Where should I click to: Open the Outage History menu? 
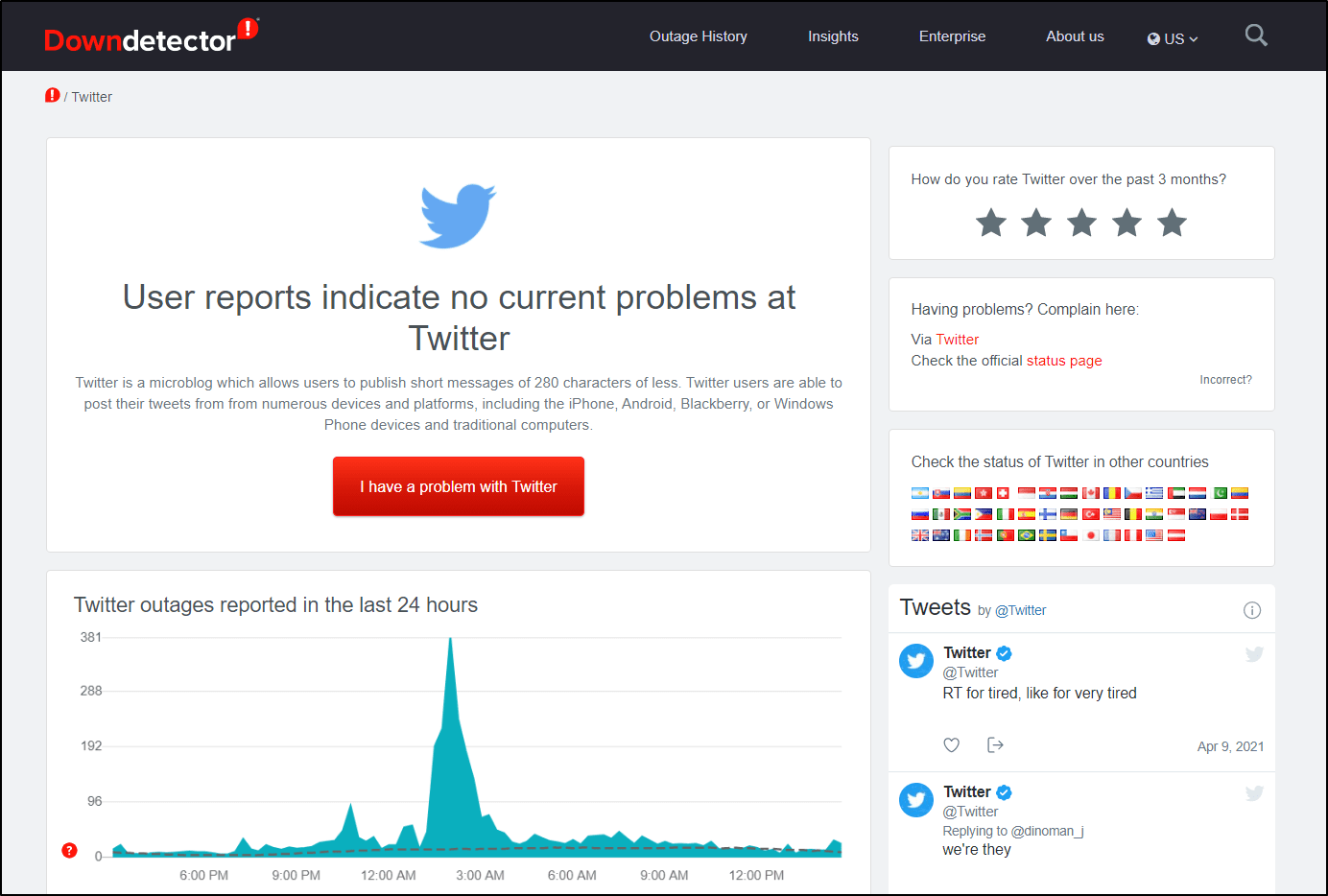(x=699, y=36)
